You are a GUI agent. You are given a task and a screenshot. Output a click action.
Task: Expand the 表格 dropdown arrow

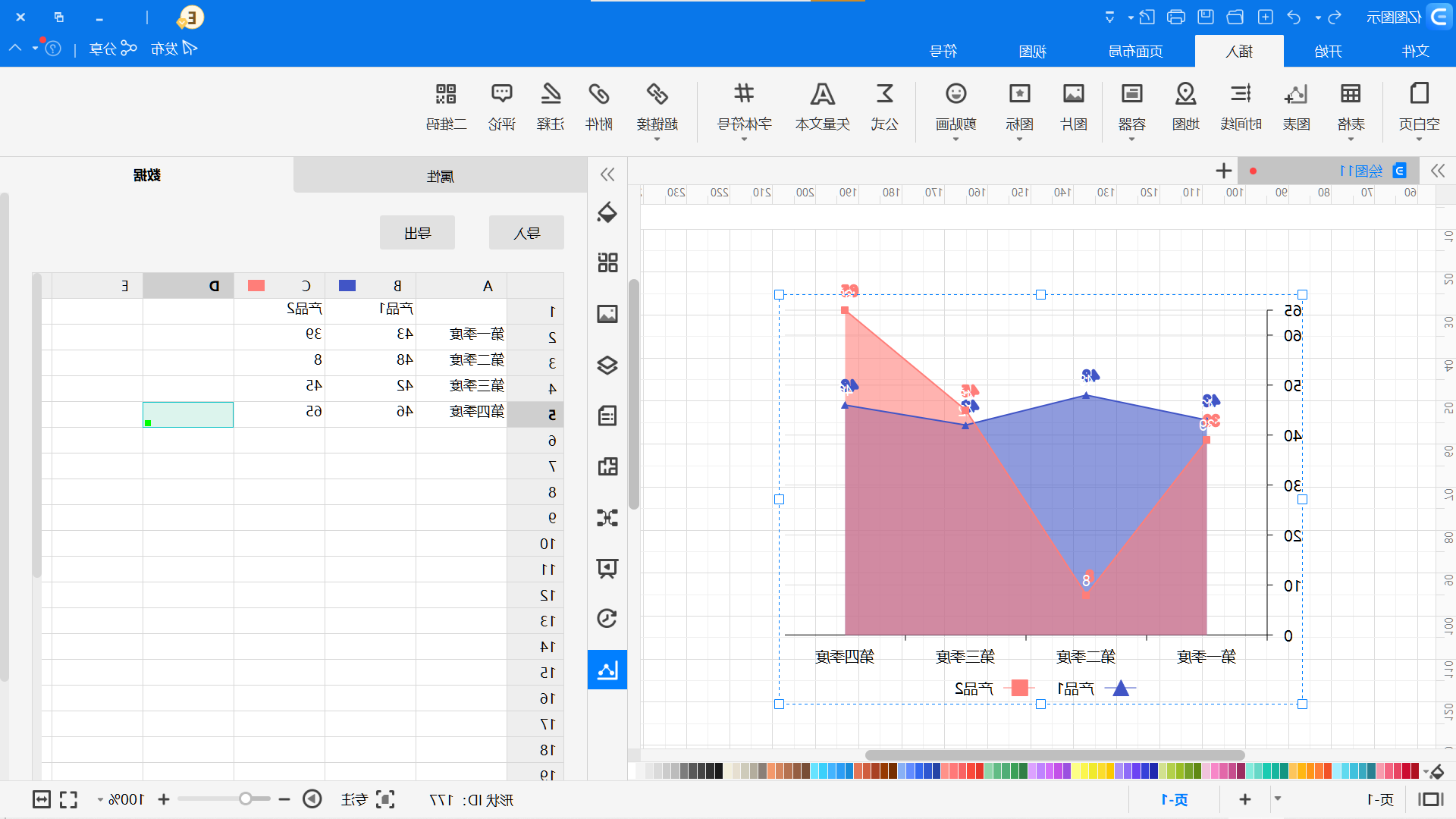[1351, 140]
